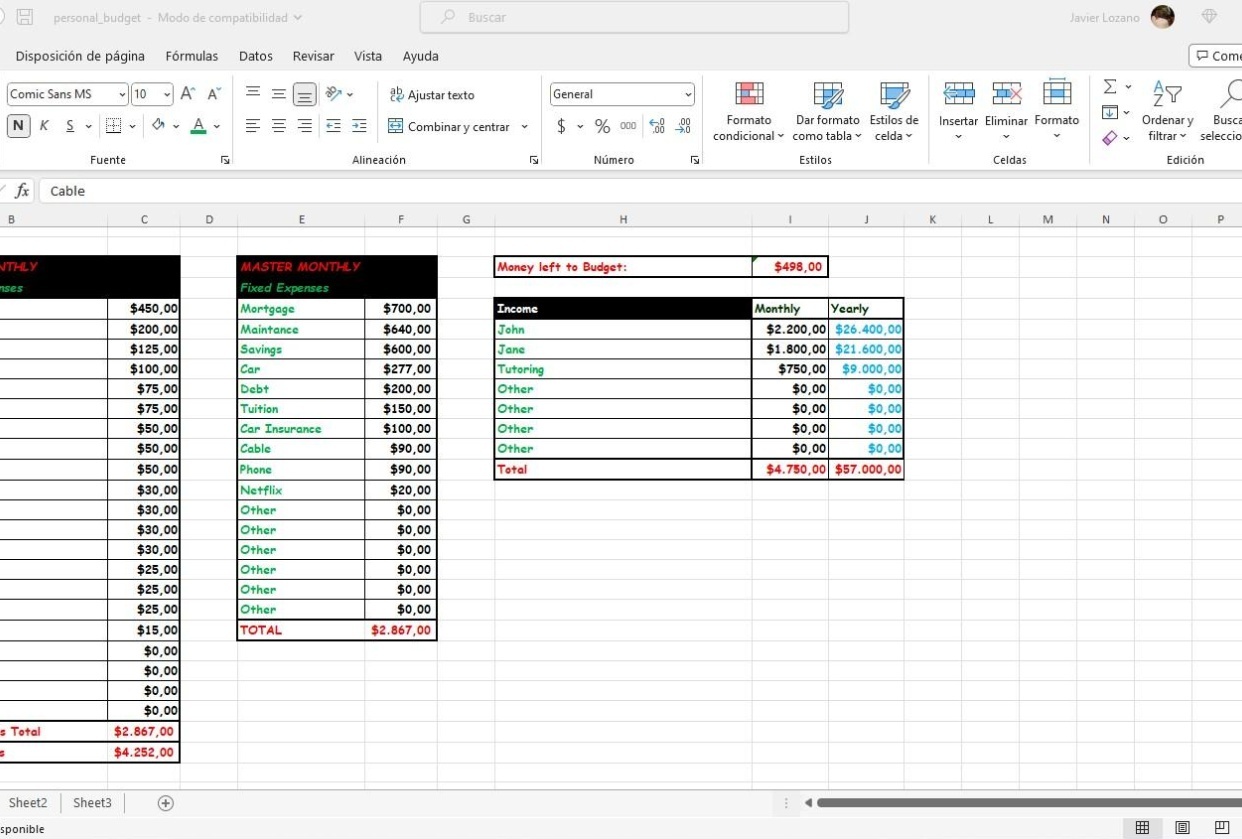Expand the borders dropdown arrow
1242x839 pixels.
133,126
